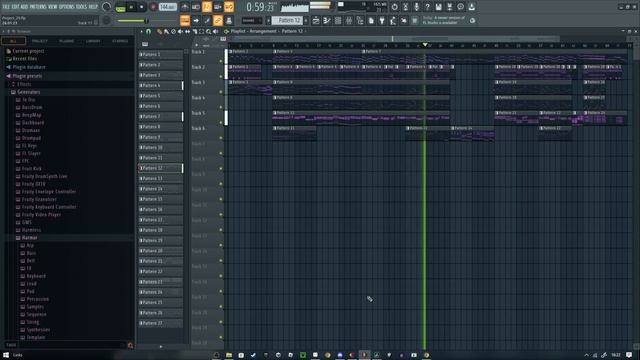Open the EDIT menu
This screenshot has width=640, height=360.
pyautogui.click(x=15, y=7)
